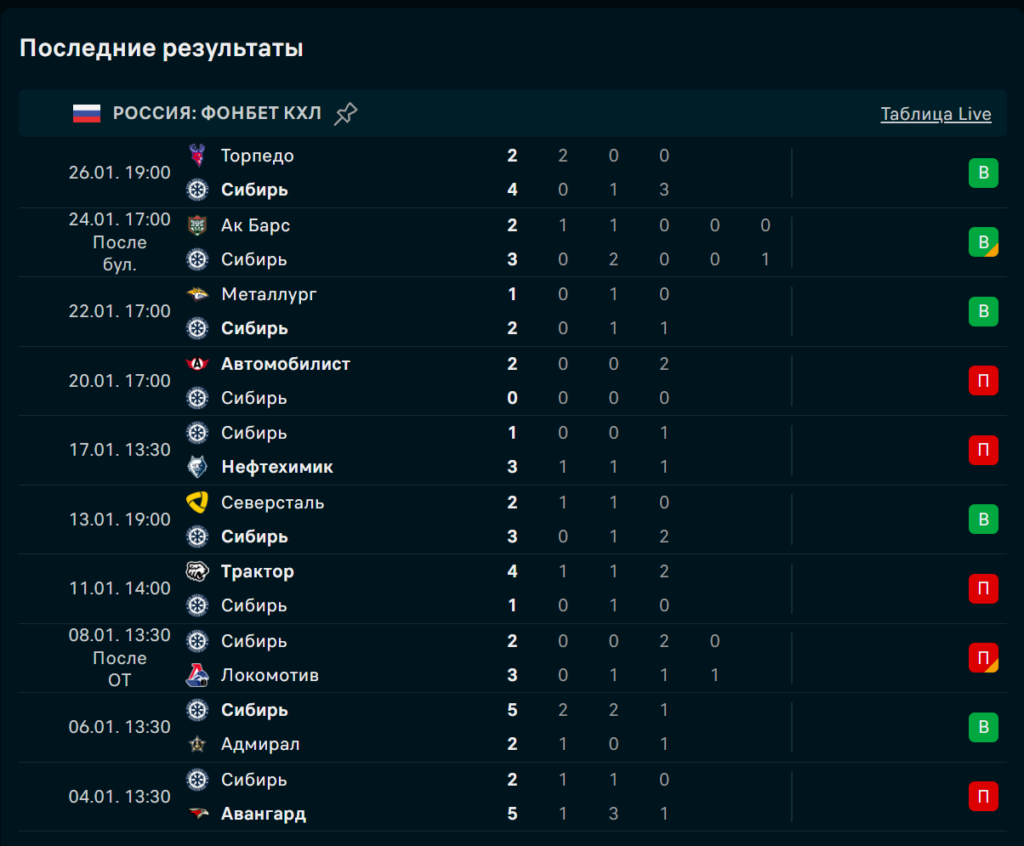Click the Russian flag icon
The height and width of the screenshot is (846, 1024).
pos(87,113)
